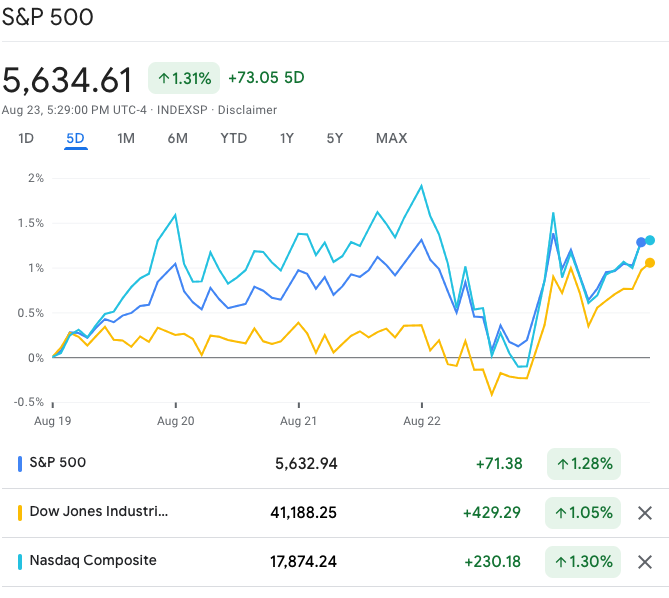669x598 pixels.
Task: Open the Disclaimer link
Action: tap(247, 110)
